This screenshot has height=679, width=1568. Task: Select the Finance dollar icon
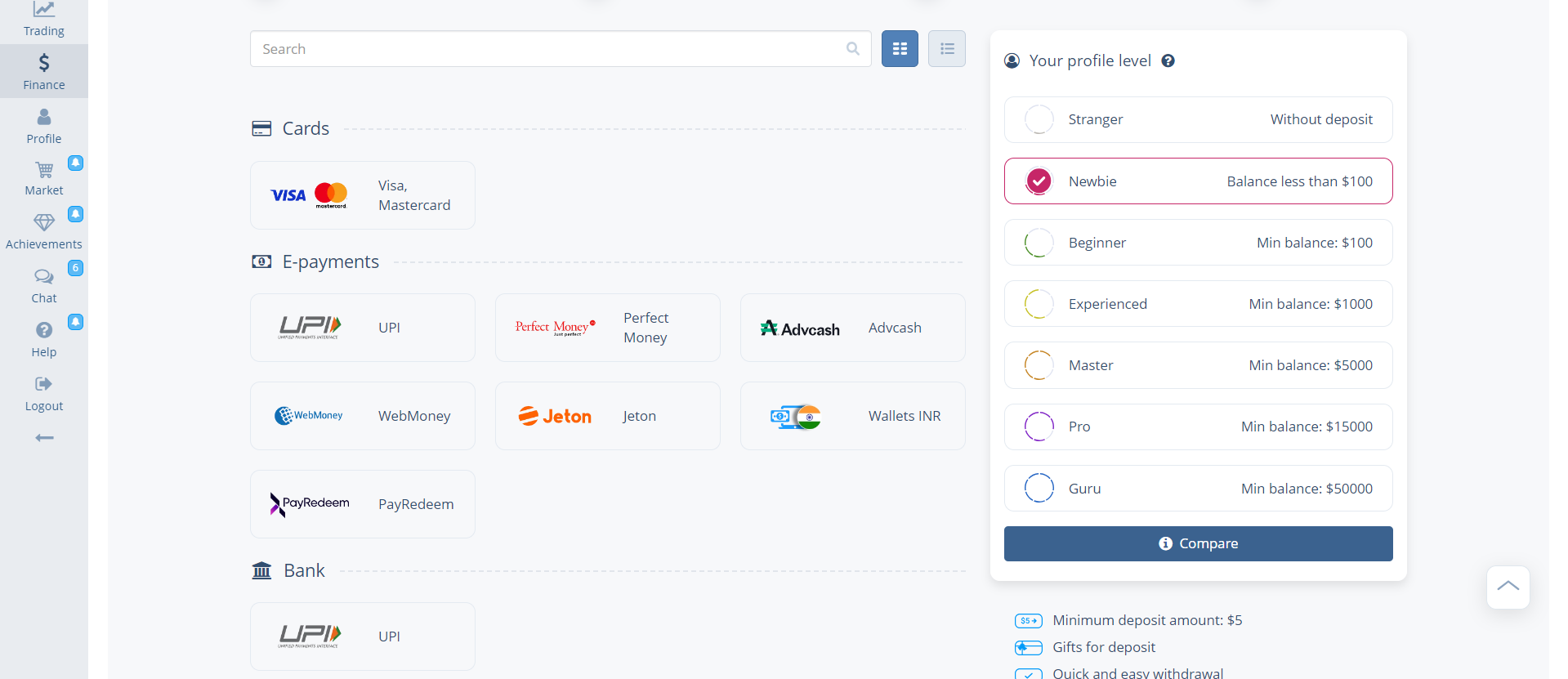click(44, 63)
